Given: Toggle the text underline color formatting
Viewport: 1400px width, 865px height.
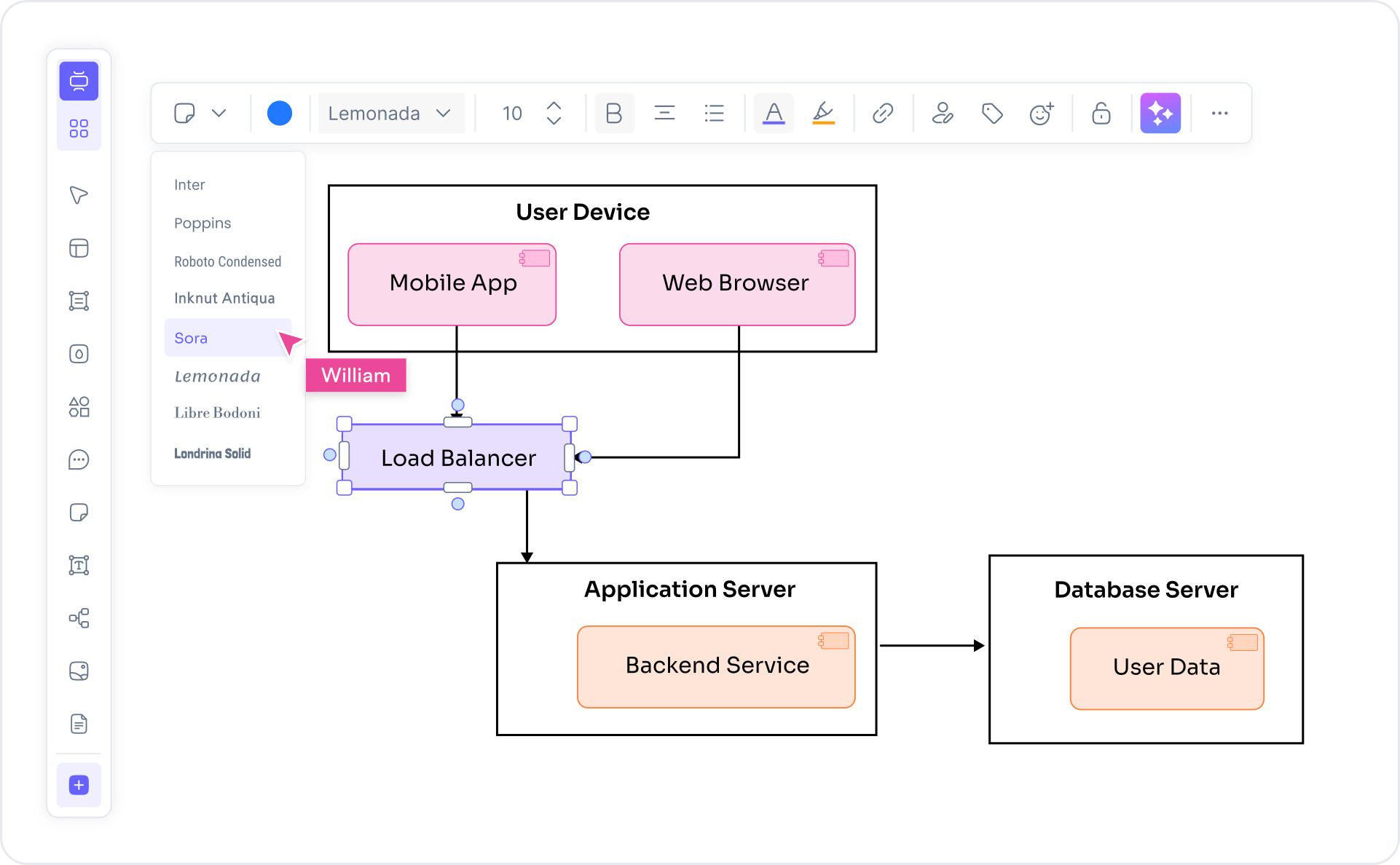Looking at the screenshot, I should pyautogui.click(x=774, y=113).
